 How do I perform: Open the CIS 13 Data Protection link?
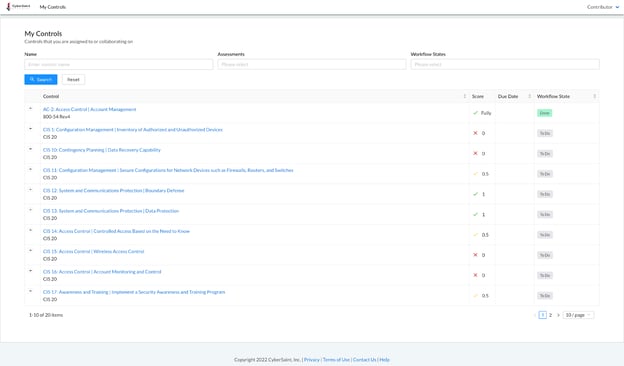click(x=111, y=211)
